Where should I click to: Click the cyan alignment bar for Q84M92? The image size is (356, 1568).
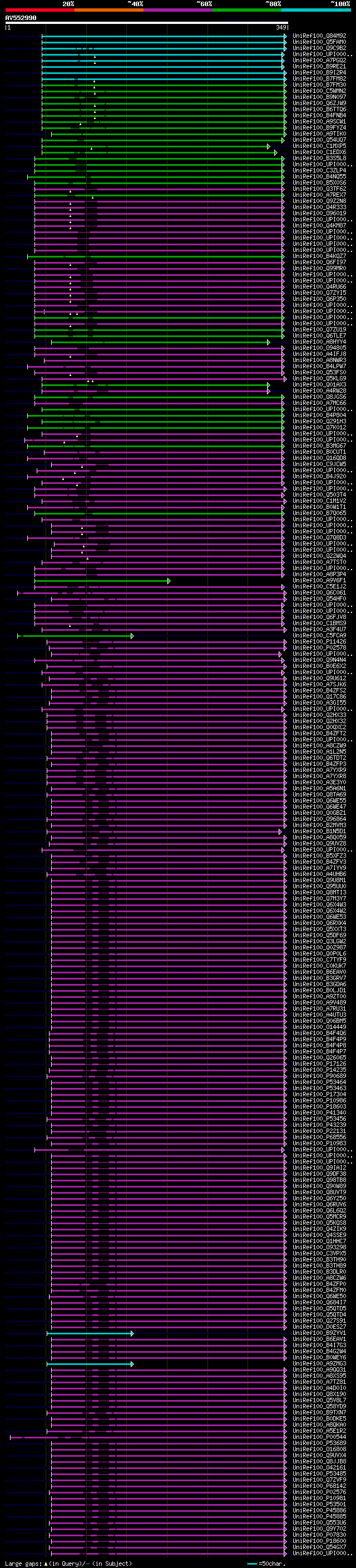point(164,36)
